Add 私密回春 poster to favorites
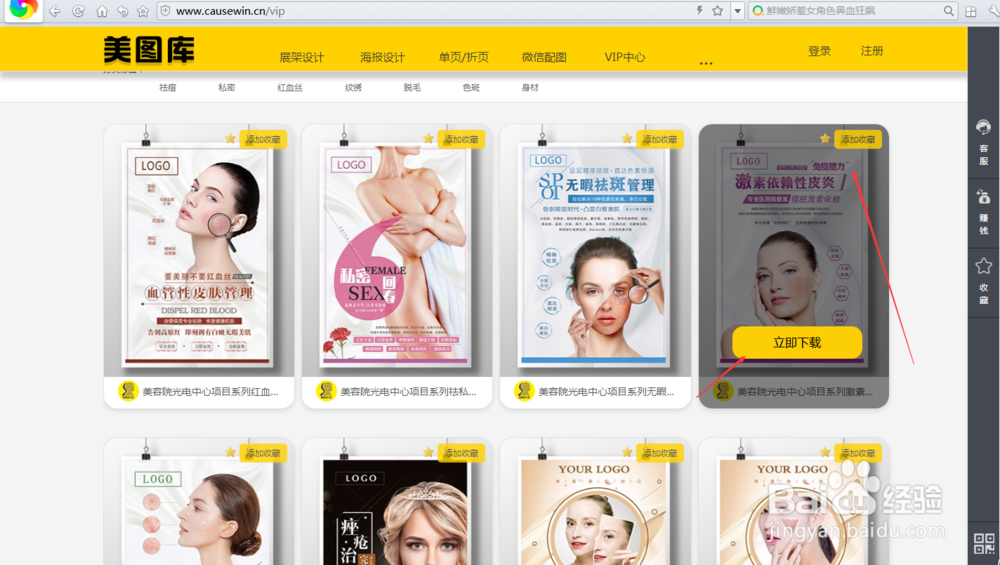The image size is (1000, 565). click(461, 139)
